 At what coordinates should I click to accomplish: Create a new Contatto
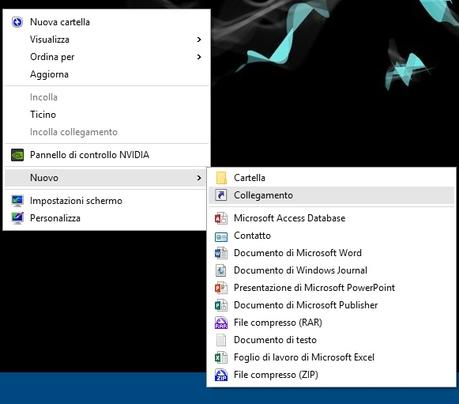[331, 236]
